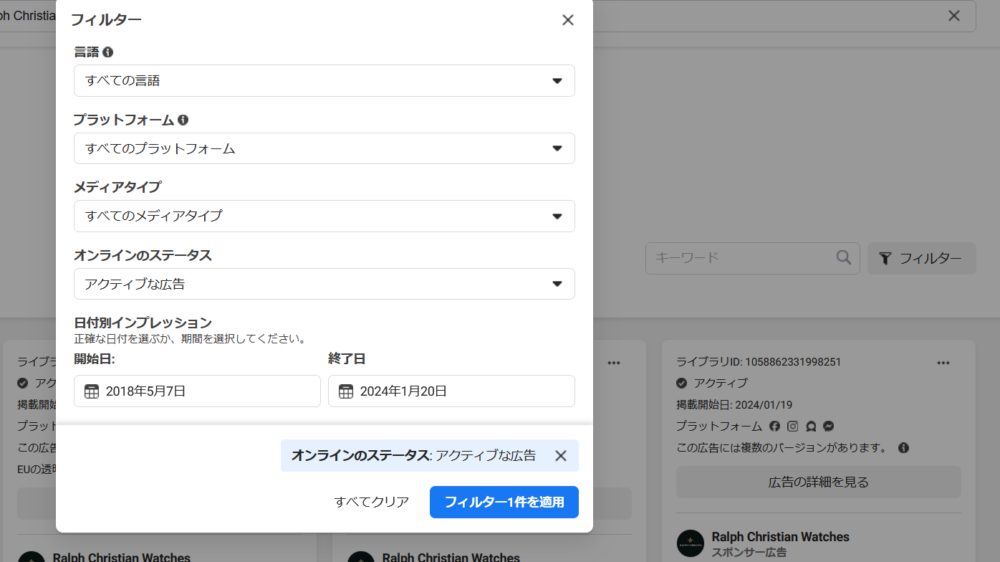
Task: Click the calendar icon in end date field
Action: point(346,392)
